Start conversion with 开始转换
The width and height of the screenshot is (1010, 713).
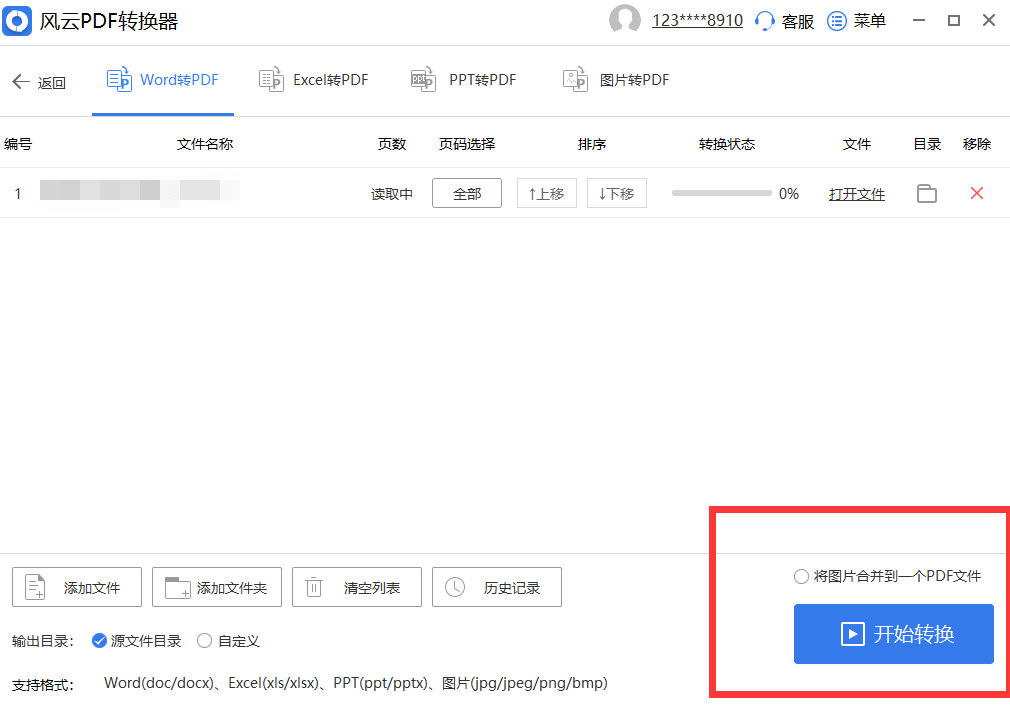pyautogui.click(x=893, y=634)
